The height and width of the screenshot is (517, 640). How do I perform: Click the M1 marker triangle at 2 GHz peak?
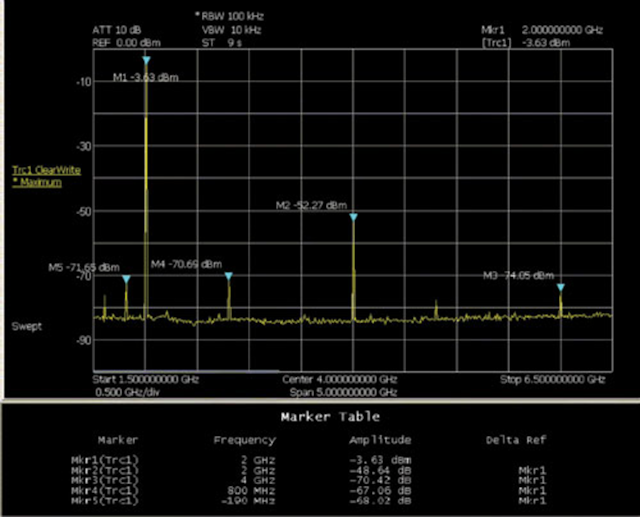(x=147, y=60)
